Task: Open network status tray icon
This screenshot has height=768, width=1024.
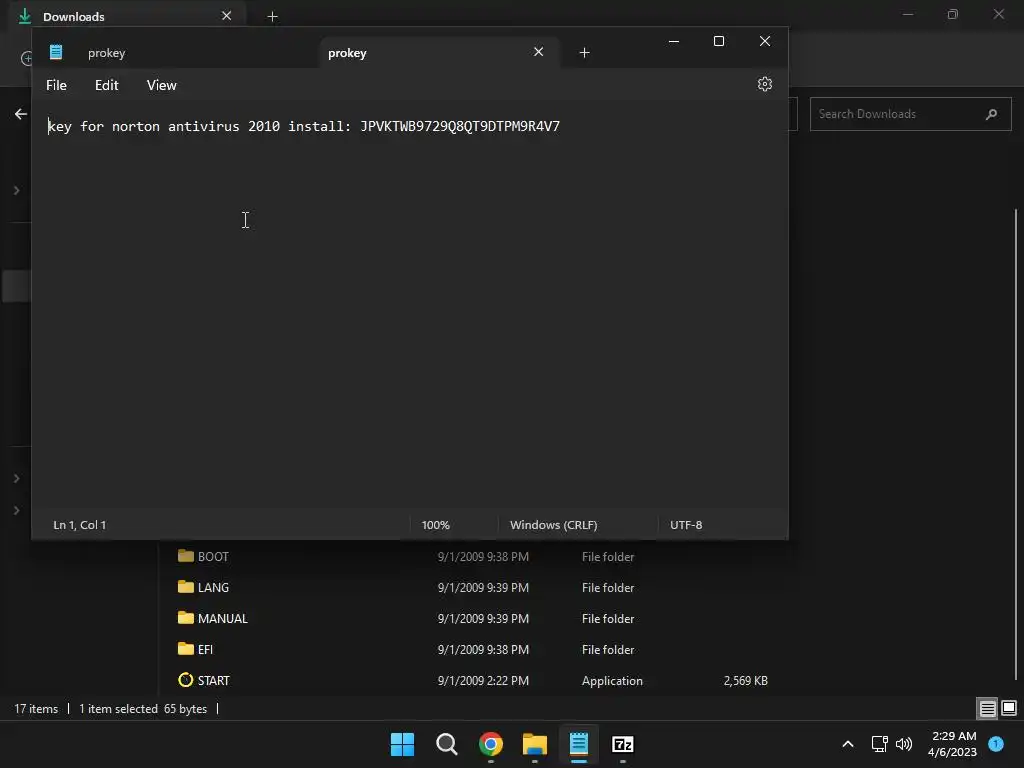Action: 879,744
